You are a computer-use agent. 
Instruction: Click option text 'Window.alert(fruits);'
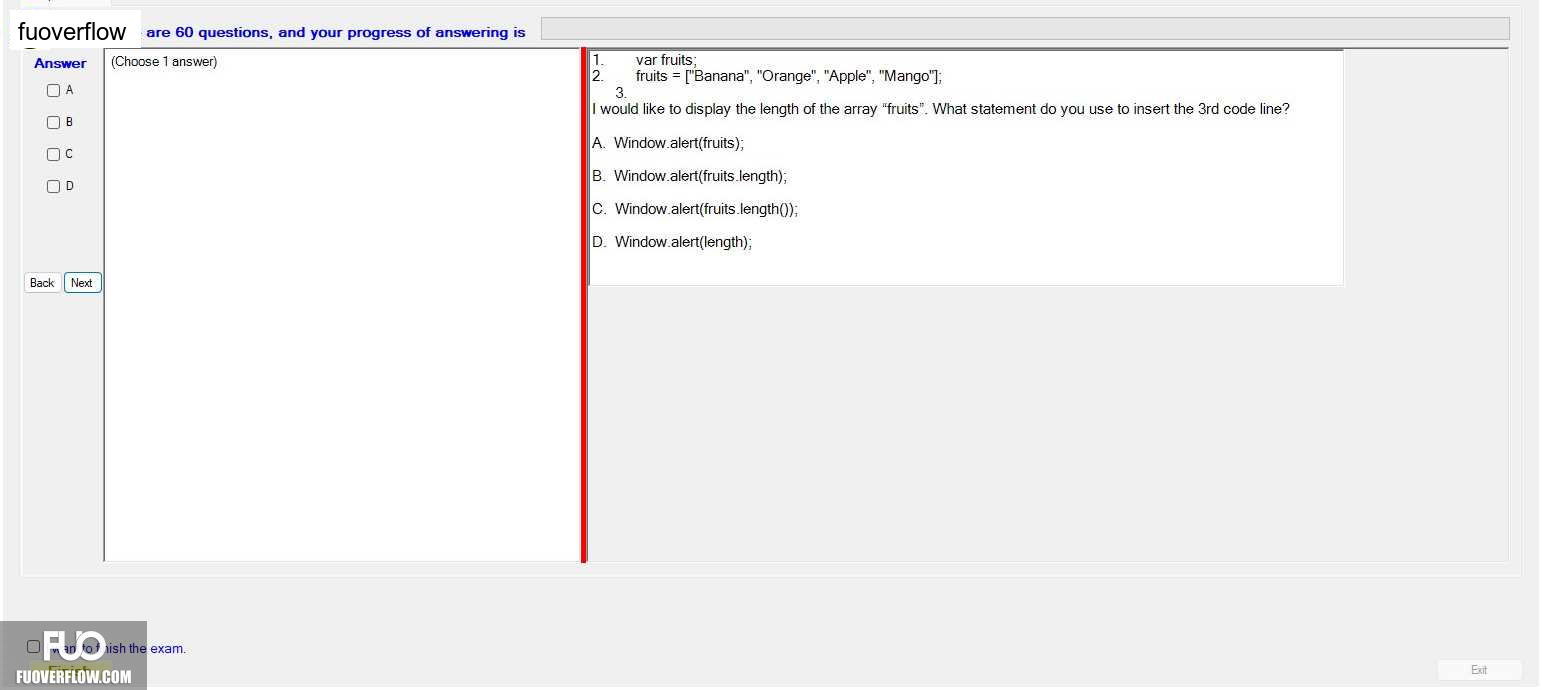[x=679, y=143]
